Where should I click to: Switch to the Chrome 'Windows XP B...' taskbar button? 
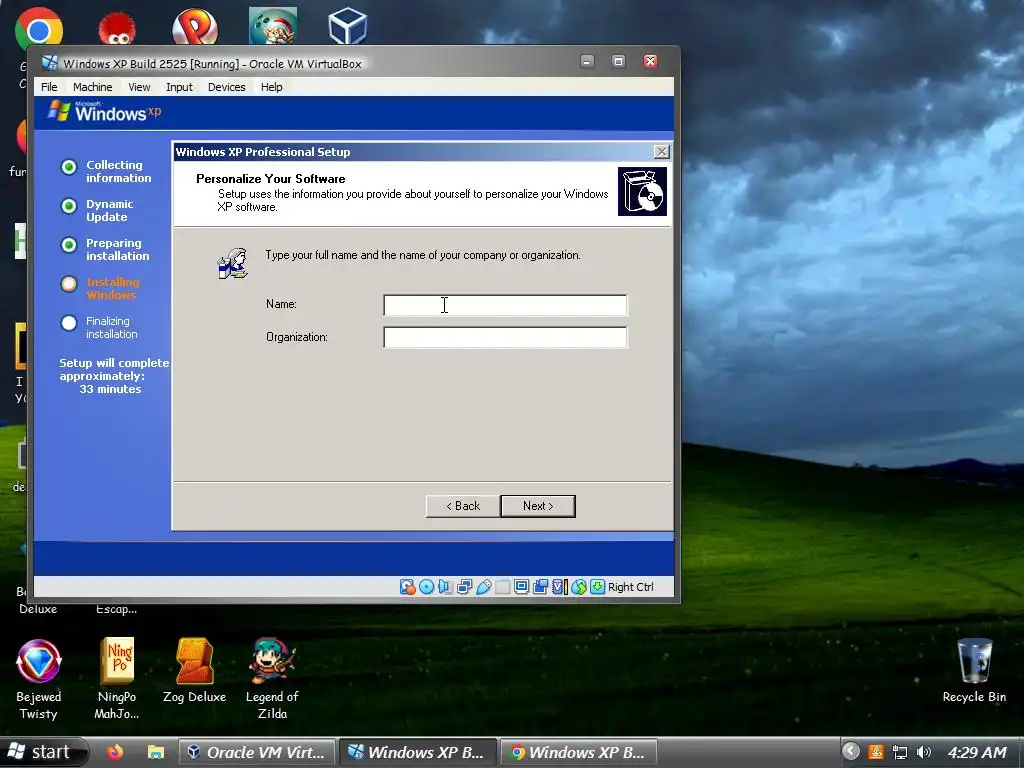coord(579,752)
